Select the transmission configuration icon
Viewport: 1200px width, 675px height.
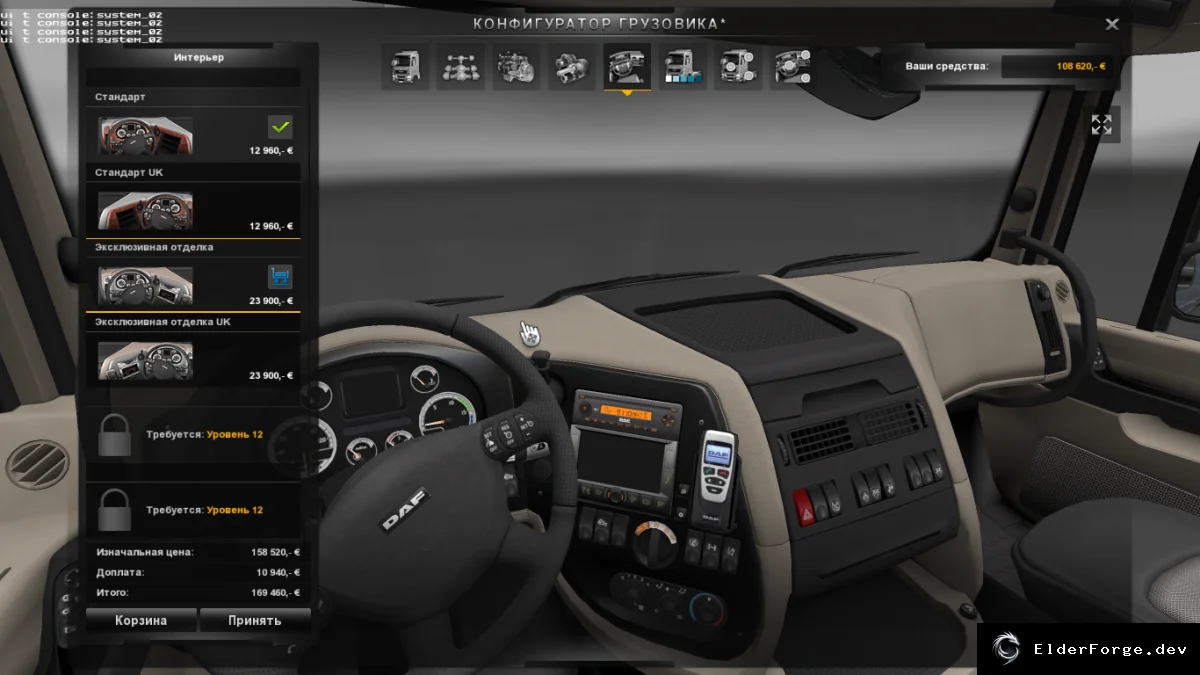coord(572,66)
